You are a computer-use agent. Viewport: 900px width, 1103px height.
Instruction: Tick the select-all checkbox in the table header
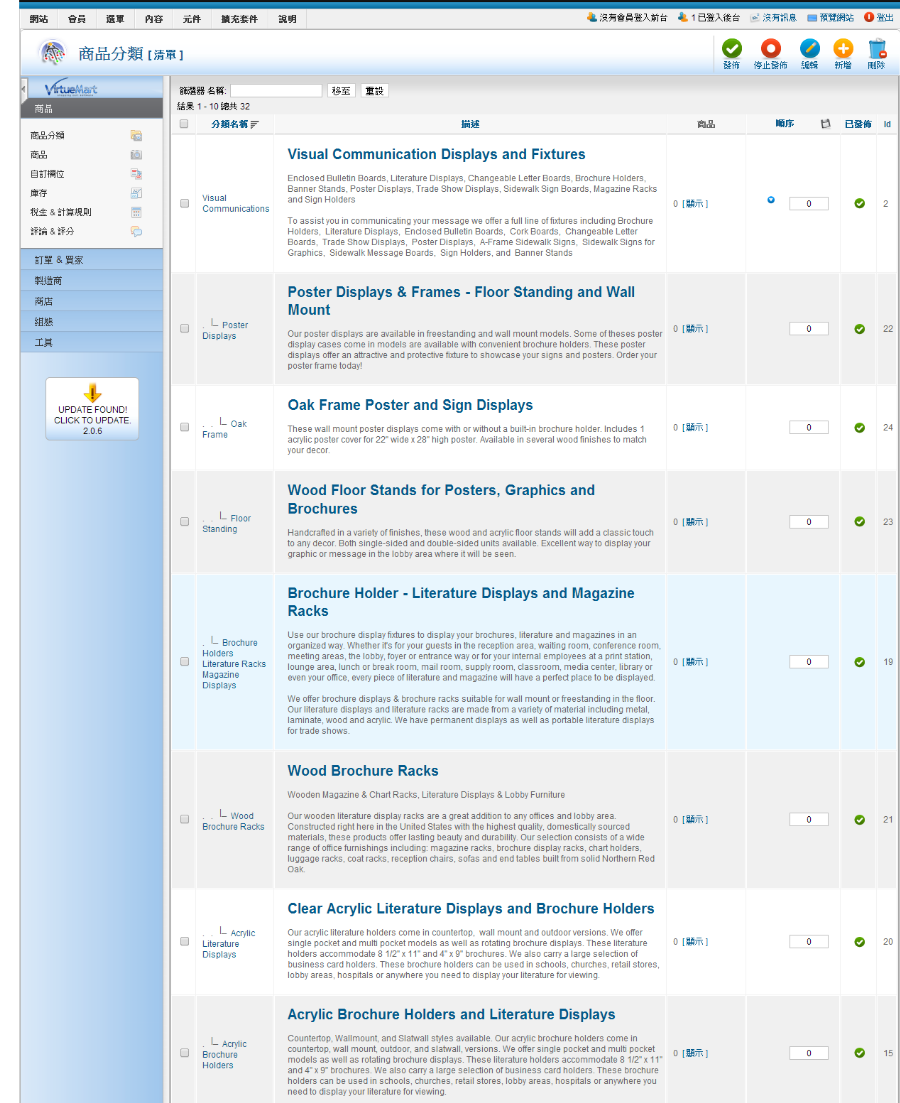pos(184,124)
